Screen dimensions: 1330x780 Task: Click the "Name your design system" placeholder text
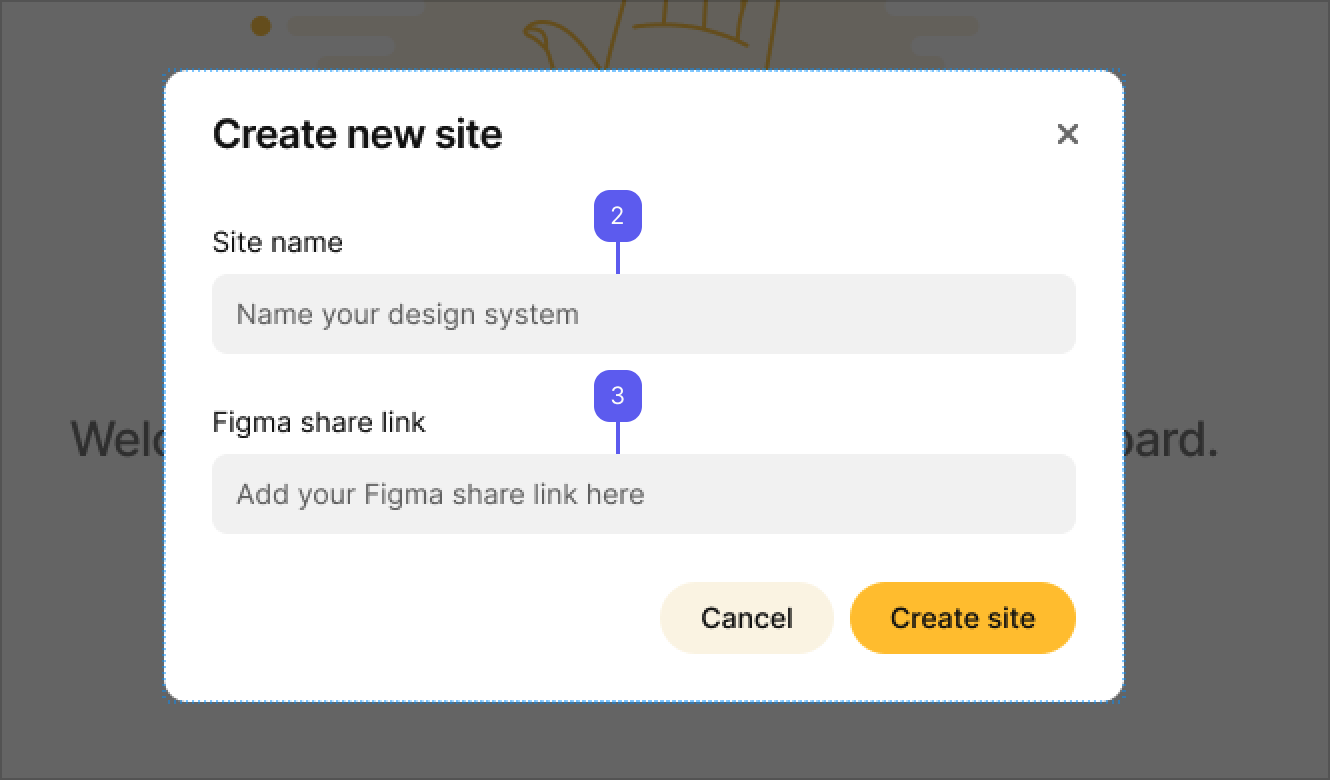click(407, 315)
